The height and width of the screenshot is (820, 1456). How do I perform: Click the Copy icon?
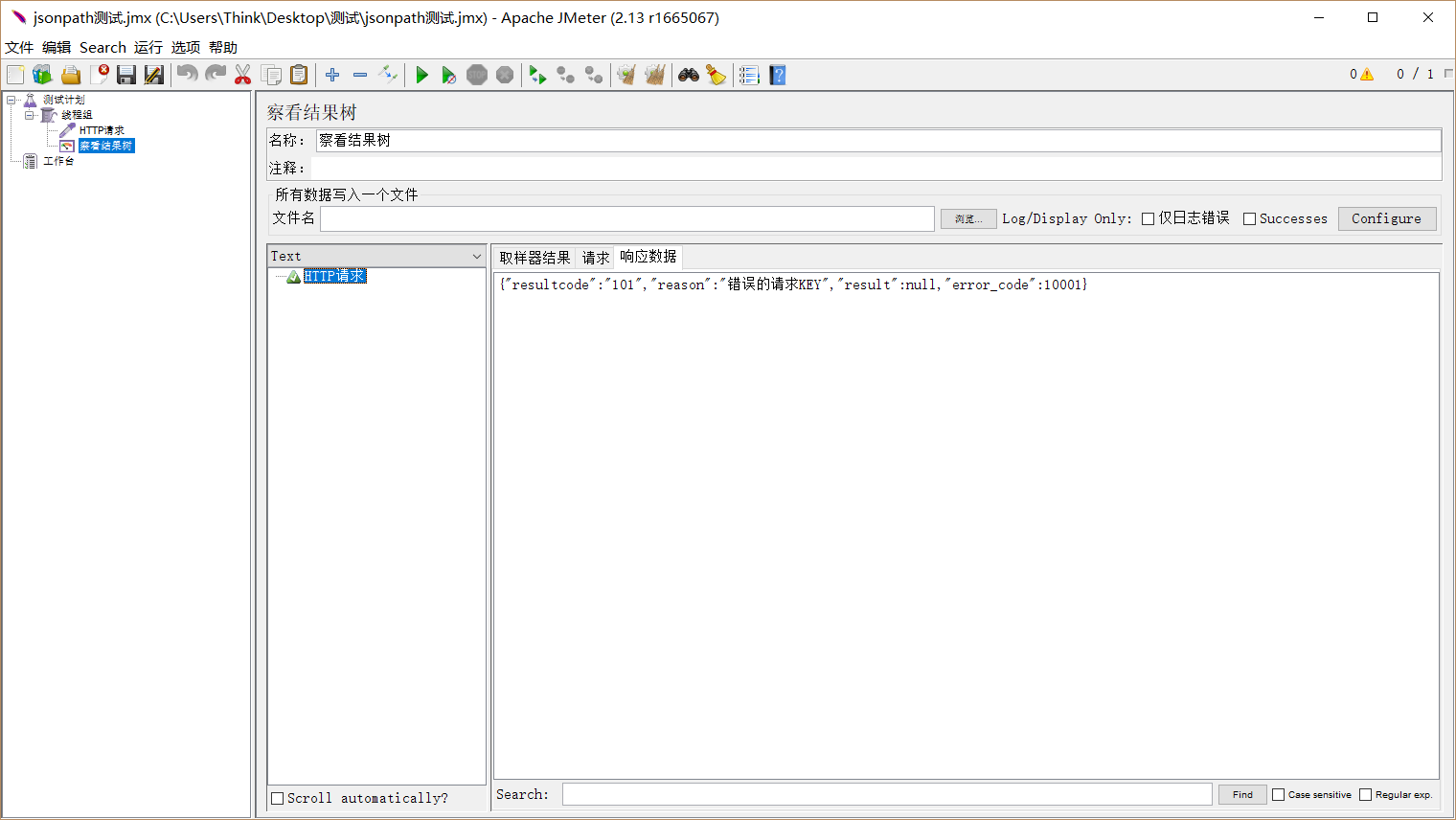(x=272, y=75)
